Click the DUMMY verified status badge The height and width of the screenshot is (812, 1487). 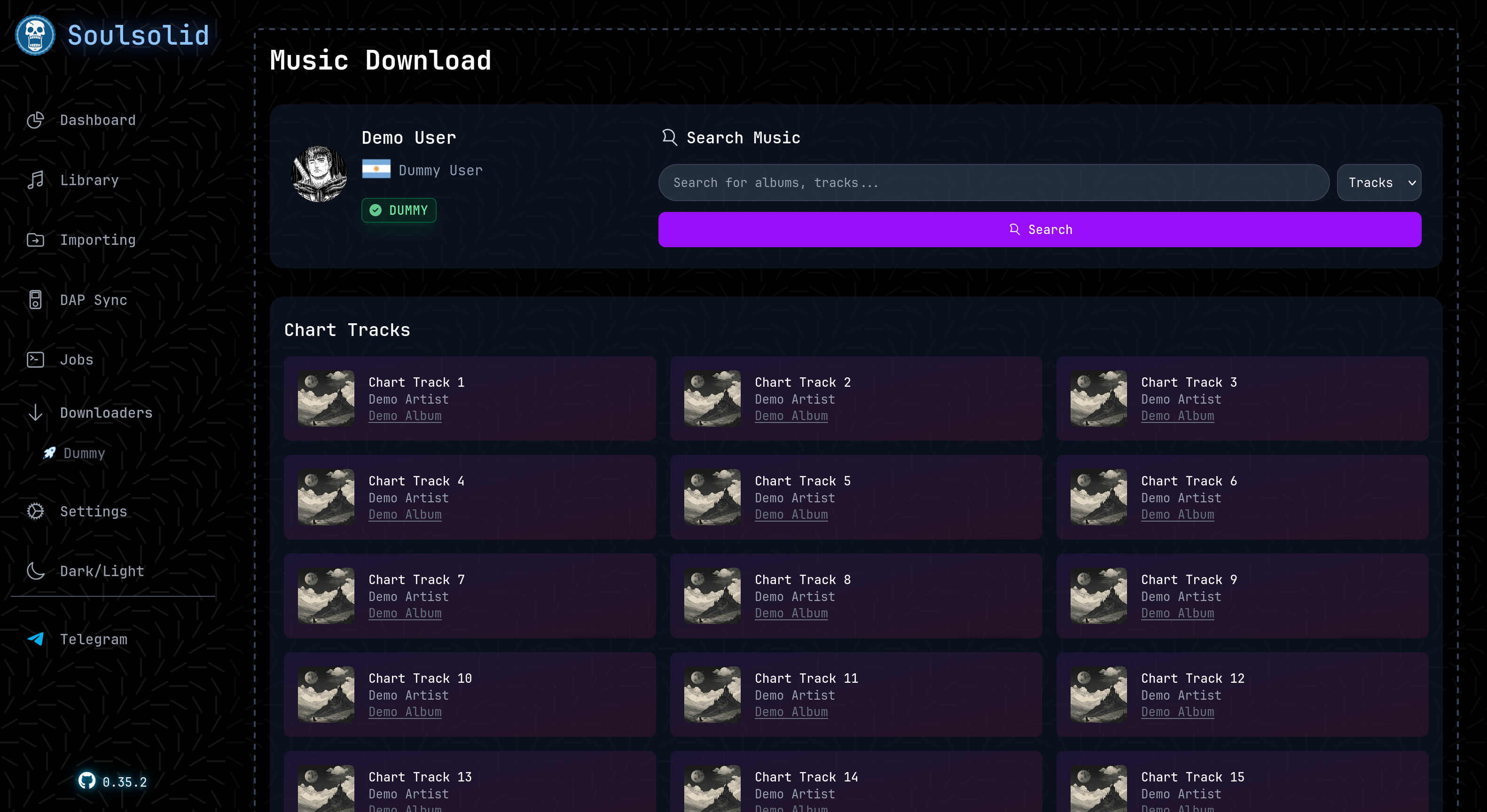tap(399, 210)
